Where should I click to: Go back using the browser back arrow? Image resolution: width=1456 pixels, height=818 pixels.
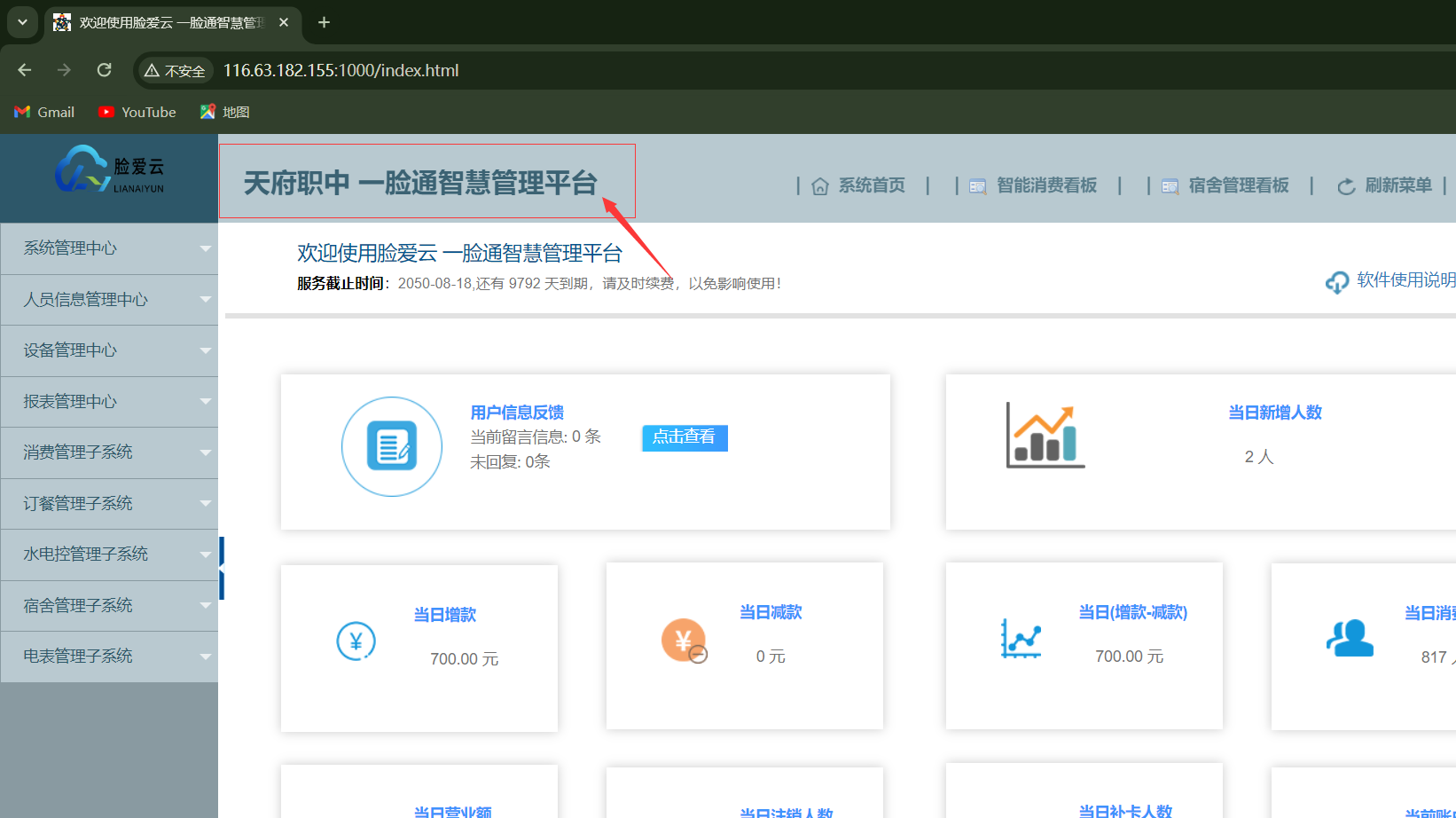25,70
